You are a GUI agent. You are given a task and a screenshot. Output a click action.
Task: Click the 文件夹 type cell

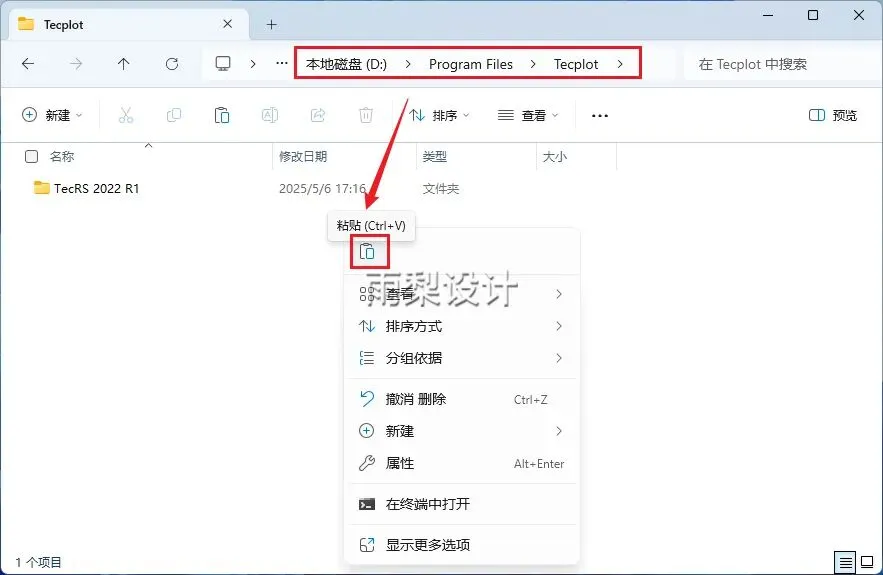(x=441, y=188)
